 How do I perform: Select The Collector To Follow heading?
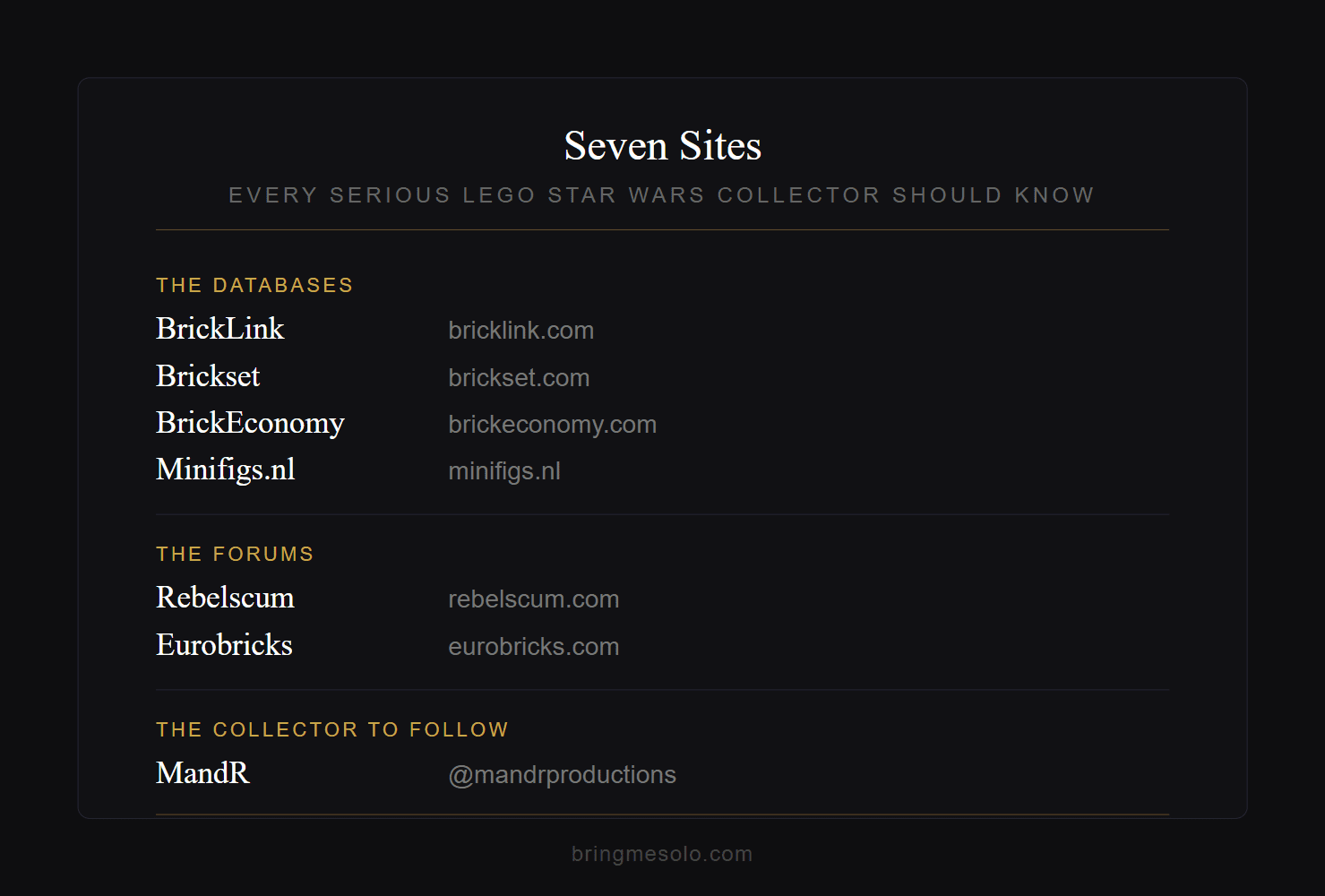332,729
